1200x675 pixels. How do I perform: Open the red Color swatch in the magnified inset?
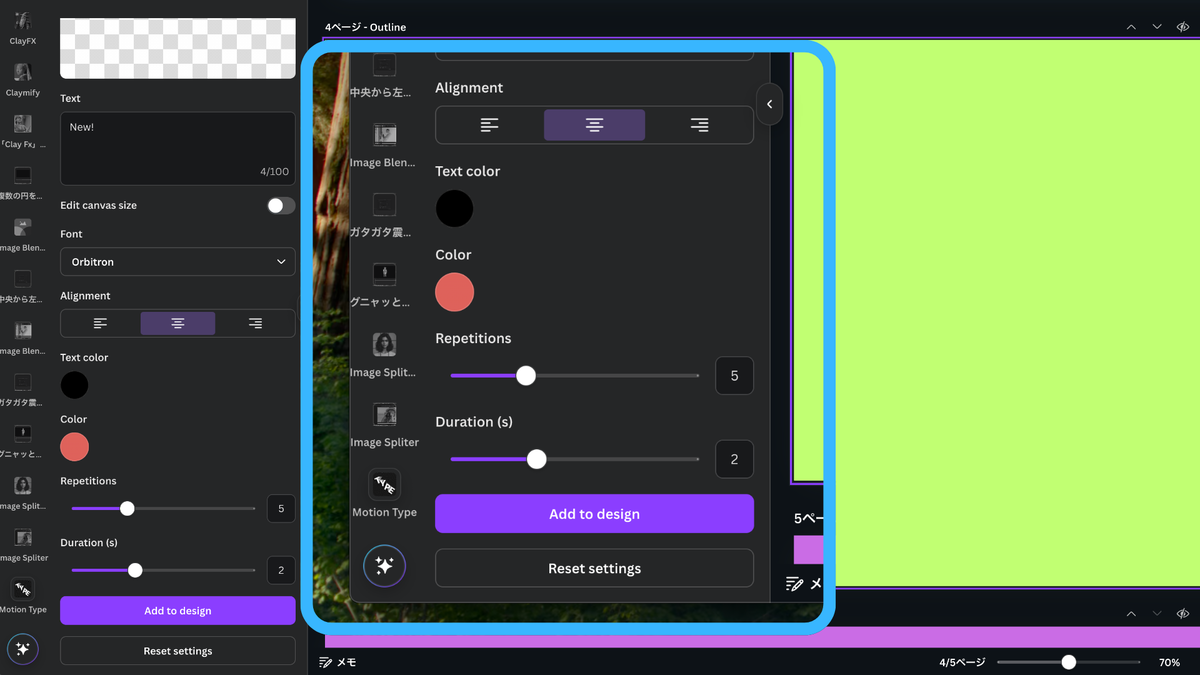point(455,292)
